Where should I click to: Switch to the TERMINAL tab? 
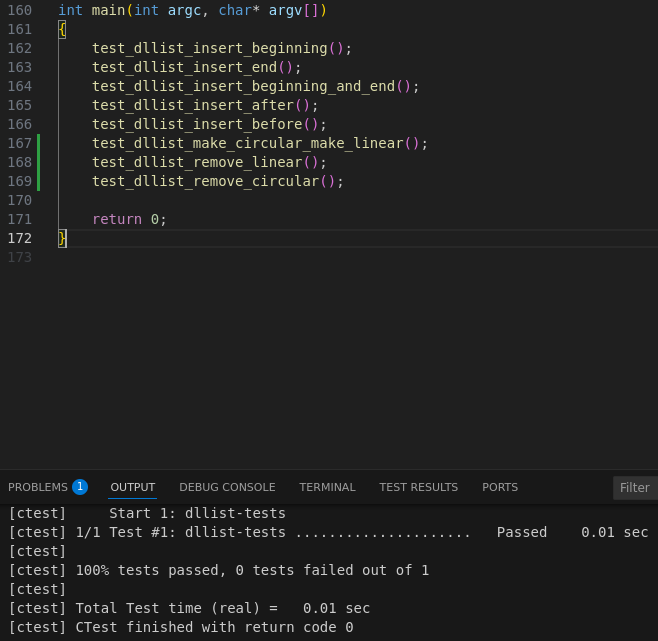coord(327,487)
